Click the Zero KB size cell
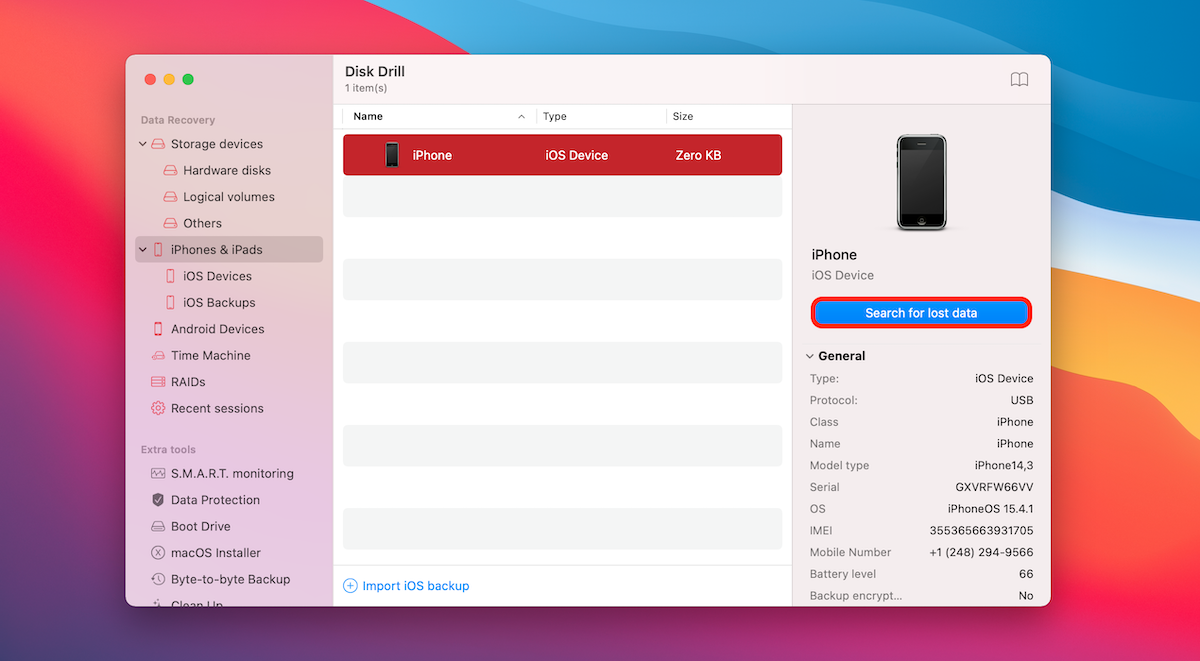This screenshot has width=1200, height=661. click(698, 155)
